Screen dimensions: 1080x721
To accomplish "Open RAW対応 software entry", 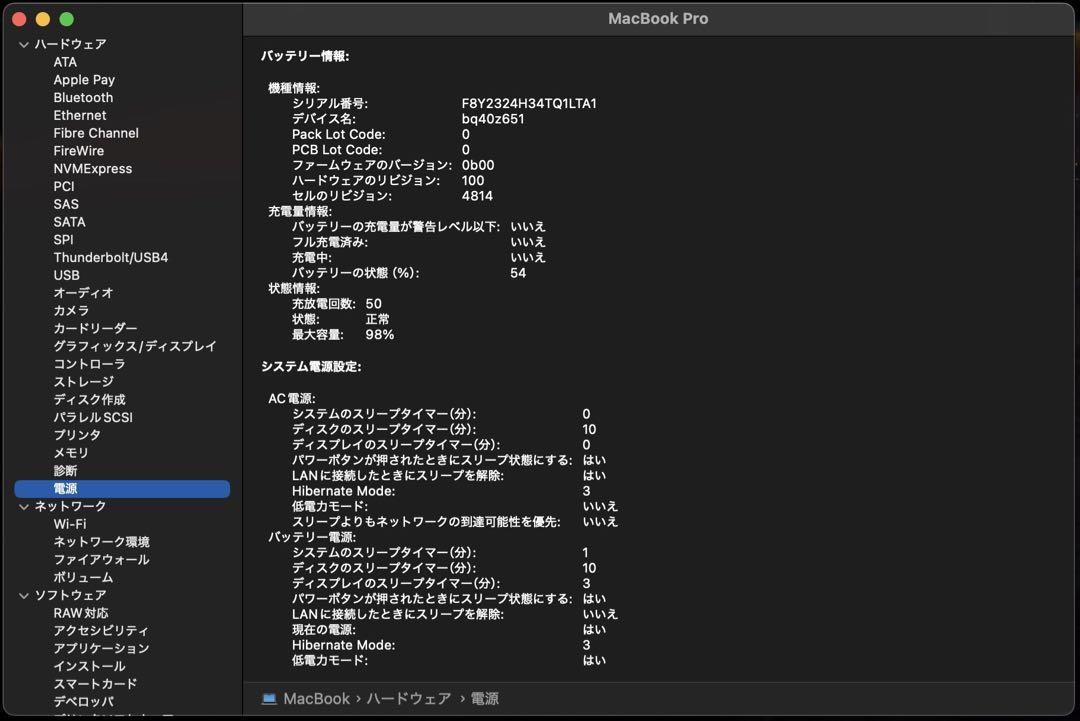I will point(81,613).
